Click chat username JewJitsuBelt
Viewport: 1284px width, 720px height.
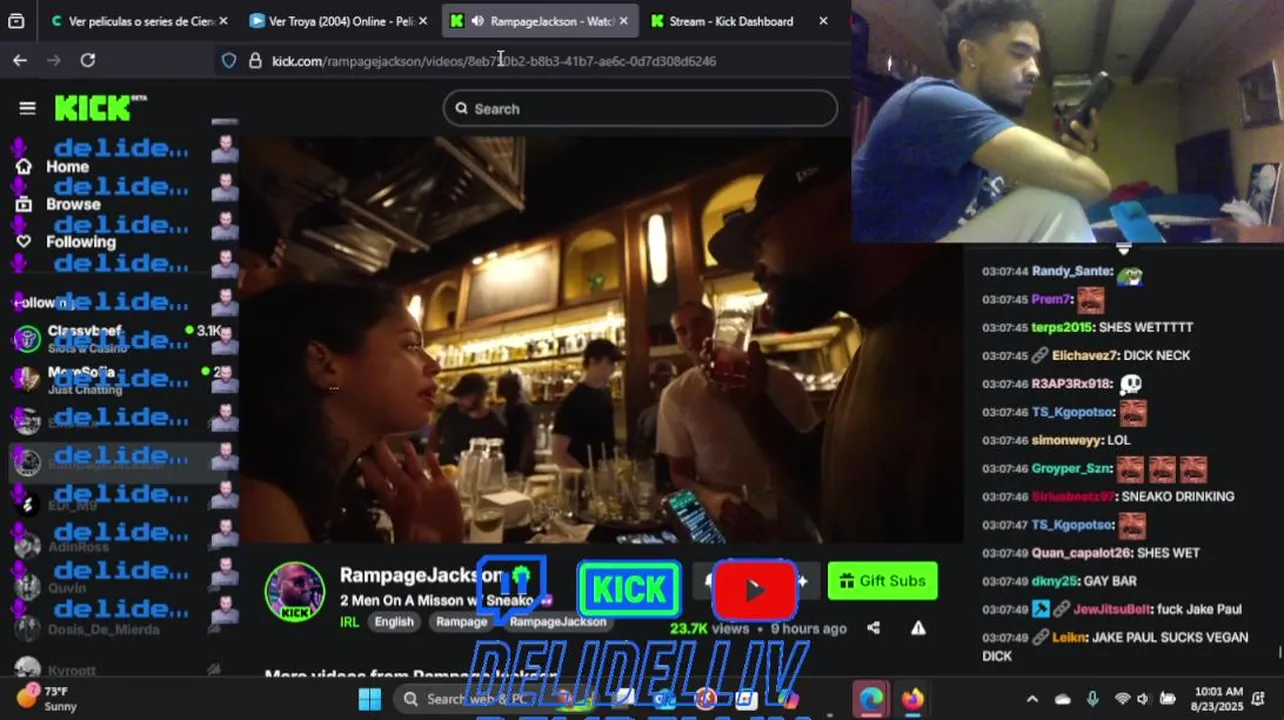[x=1113, y=609]
